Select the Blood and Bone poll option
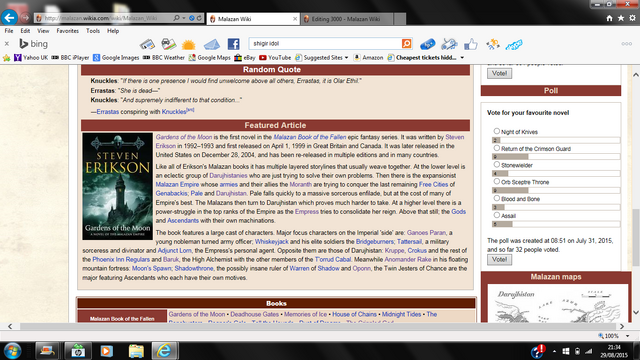 tap(496, 198)
